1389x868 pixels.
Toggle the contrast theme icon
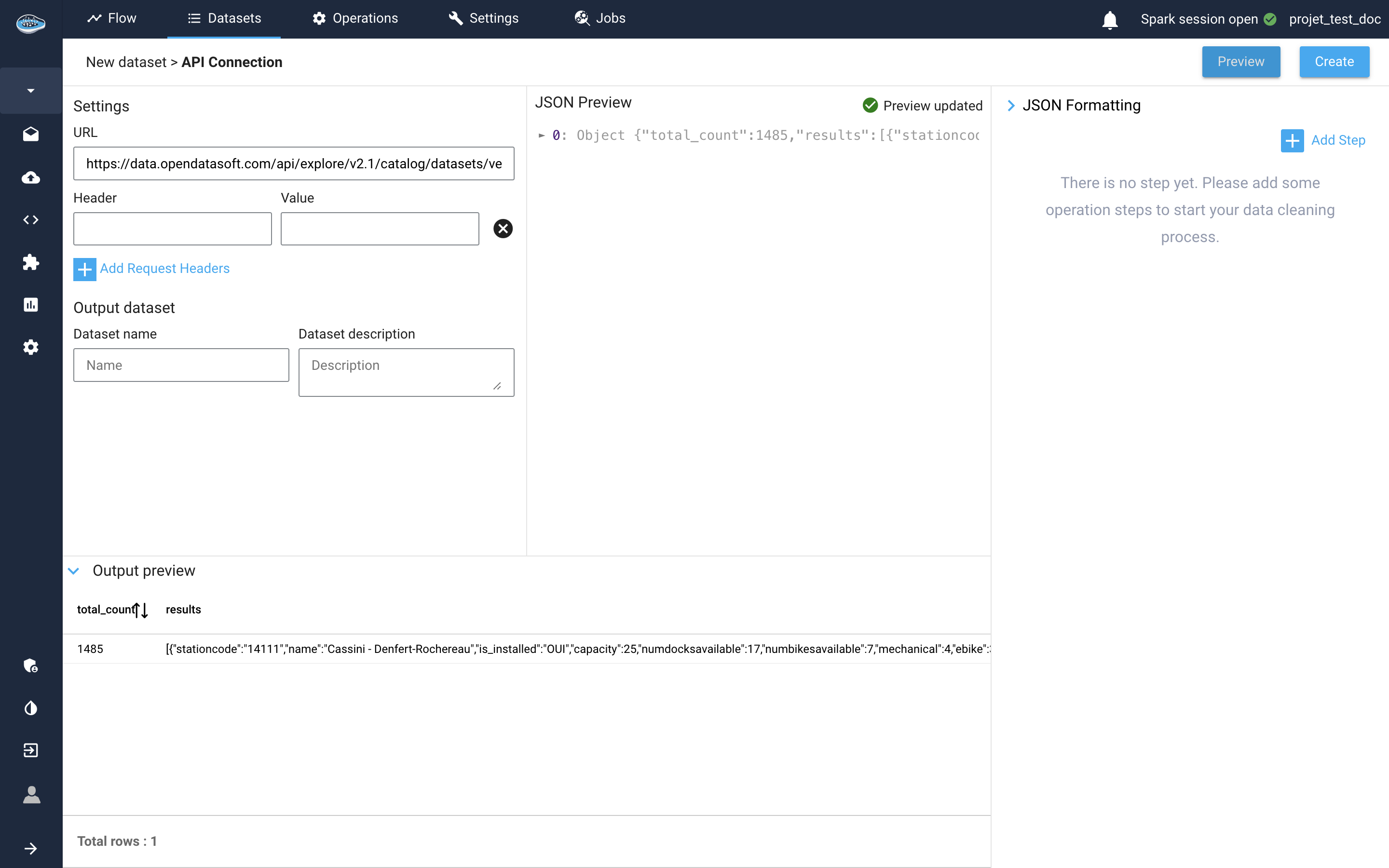(31, 708)
